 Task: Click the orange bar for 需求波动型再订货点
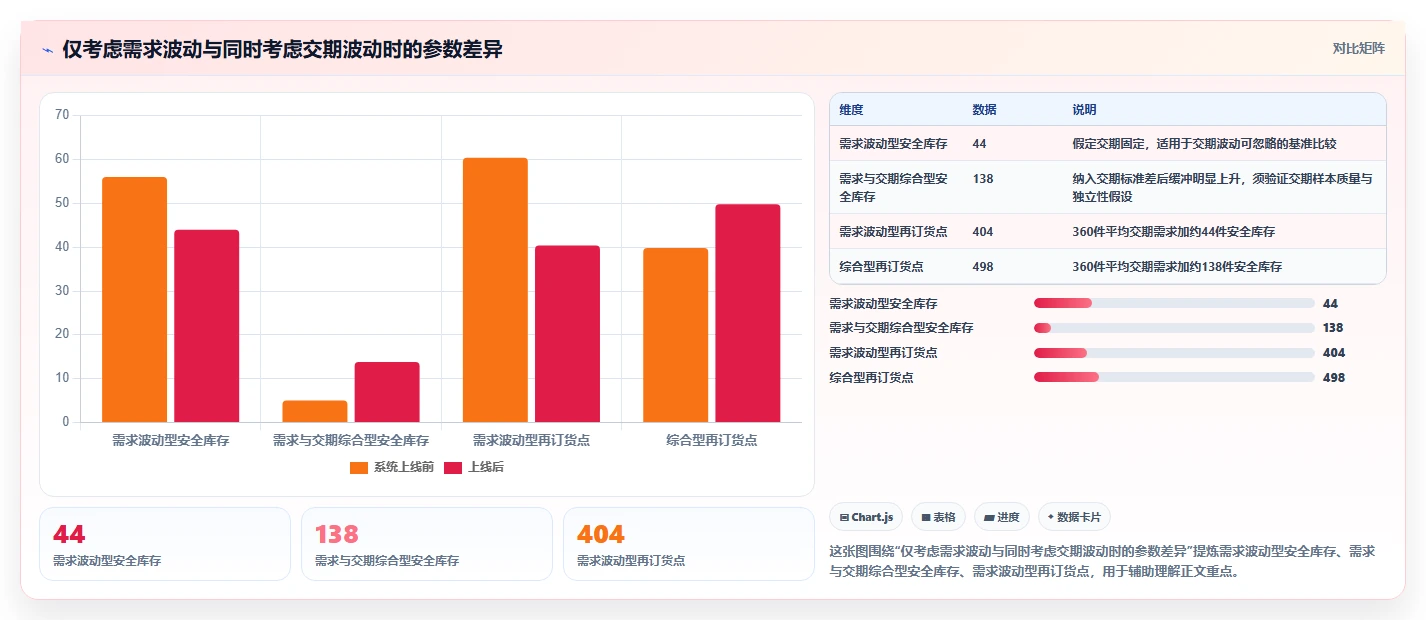pyautogui.click(x=495, y=290)
